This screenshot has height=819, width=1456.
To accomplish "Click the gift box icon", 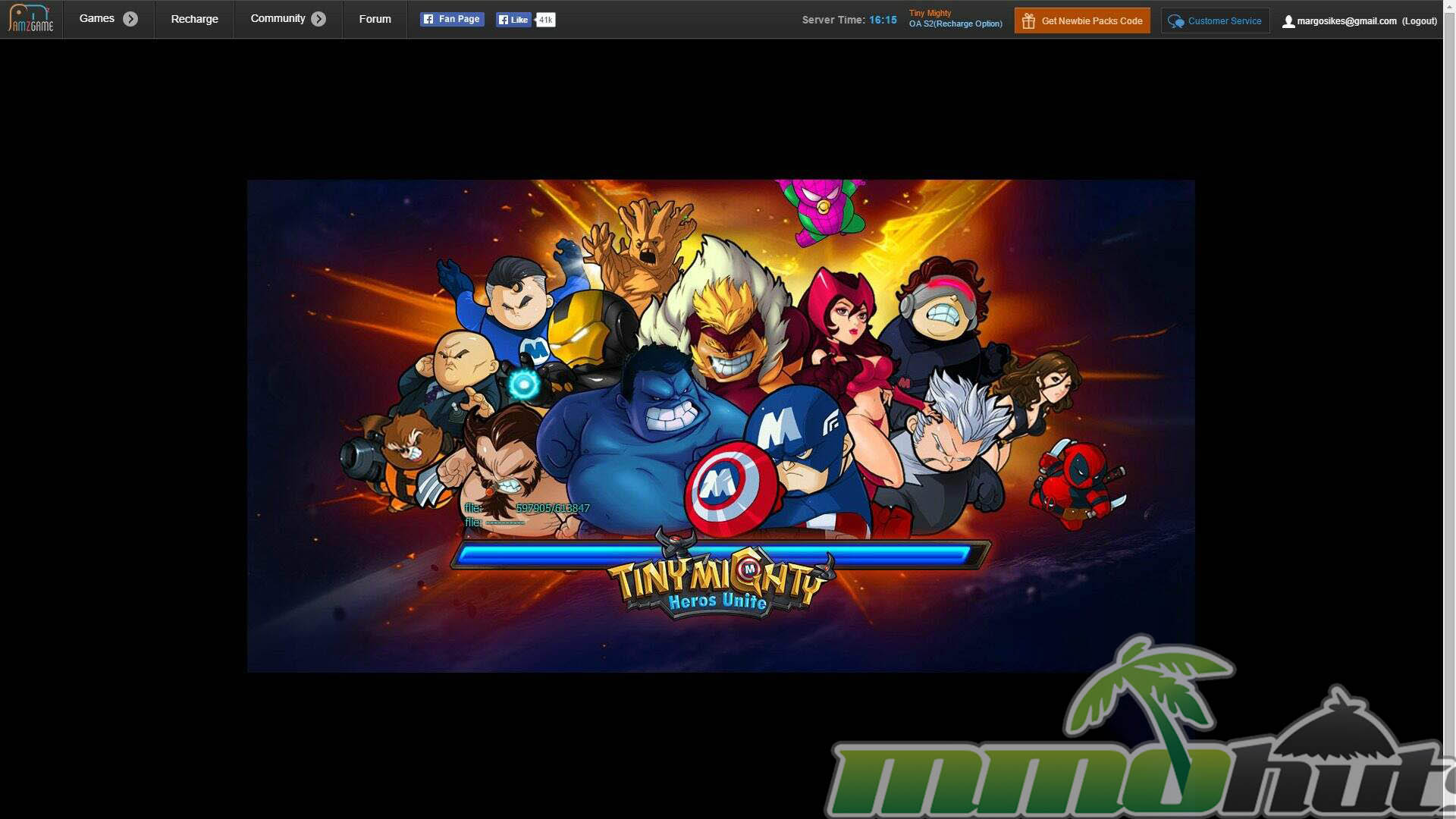I will point(1028,21).
